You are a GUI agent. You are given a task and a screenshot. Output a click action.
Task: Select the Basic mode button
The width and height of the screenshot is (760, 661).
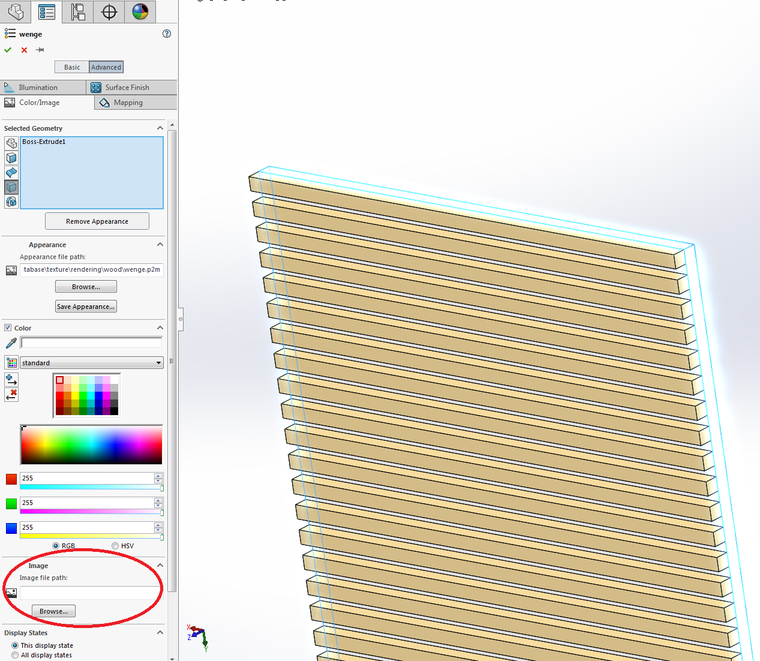coord(72,67)
